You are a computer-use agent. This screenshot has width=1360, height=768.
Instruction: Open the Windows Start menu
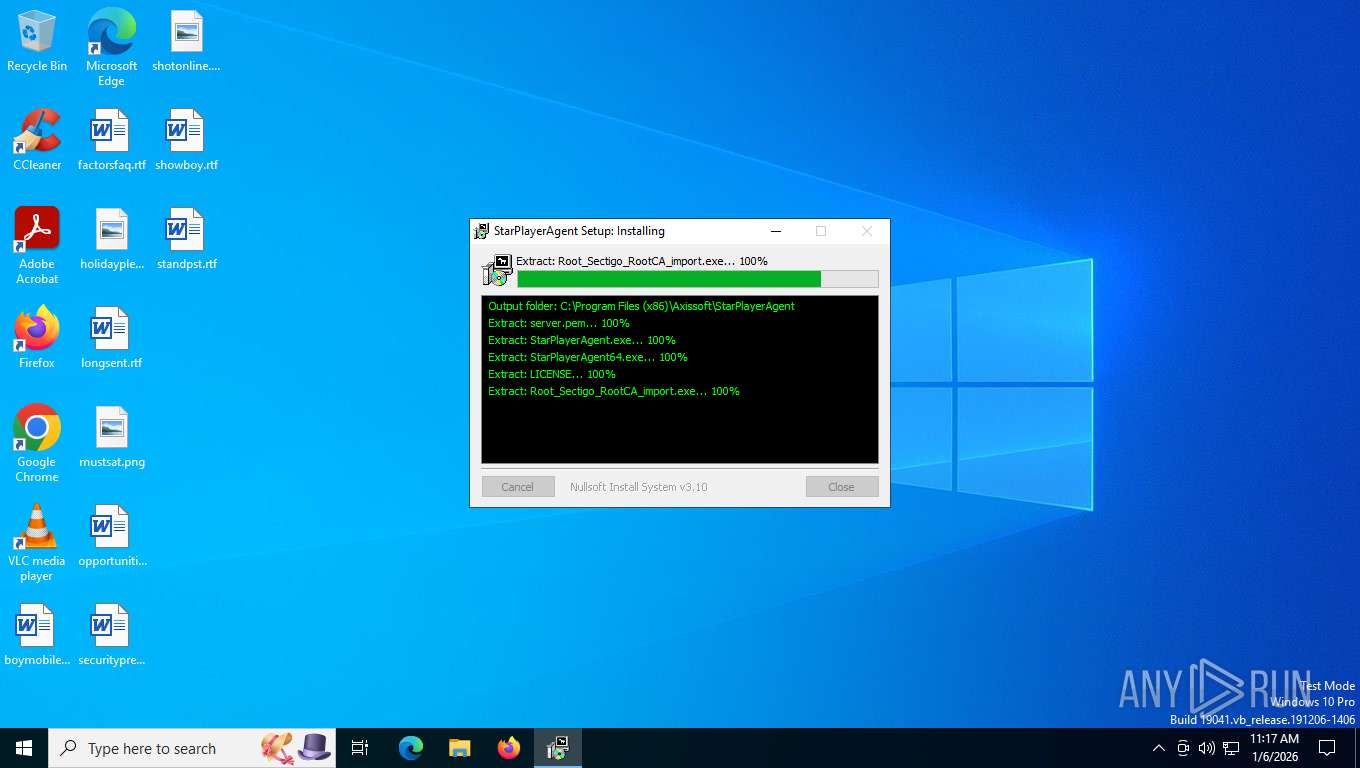pos(24,748)
